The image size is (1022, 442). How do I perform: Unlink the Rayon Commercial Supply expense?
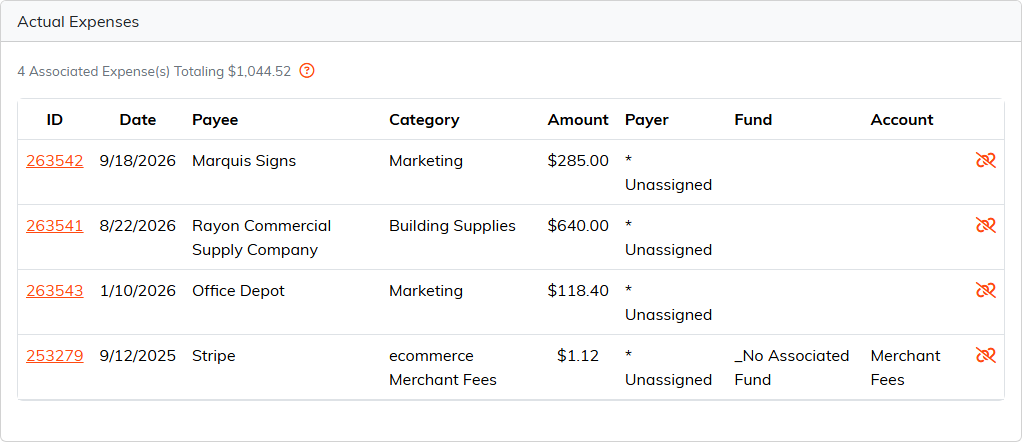[986, 225]
